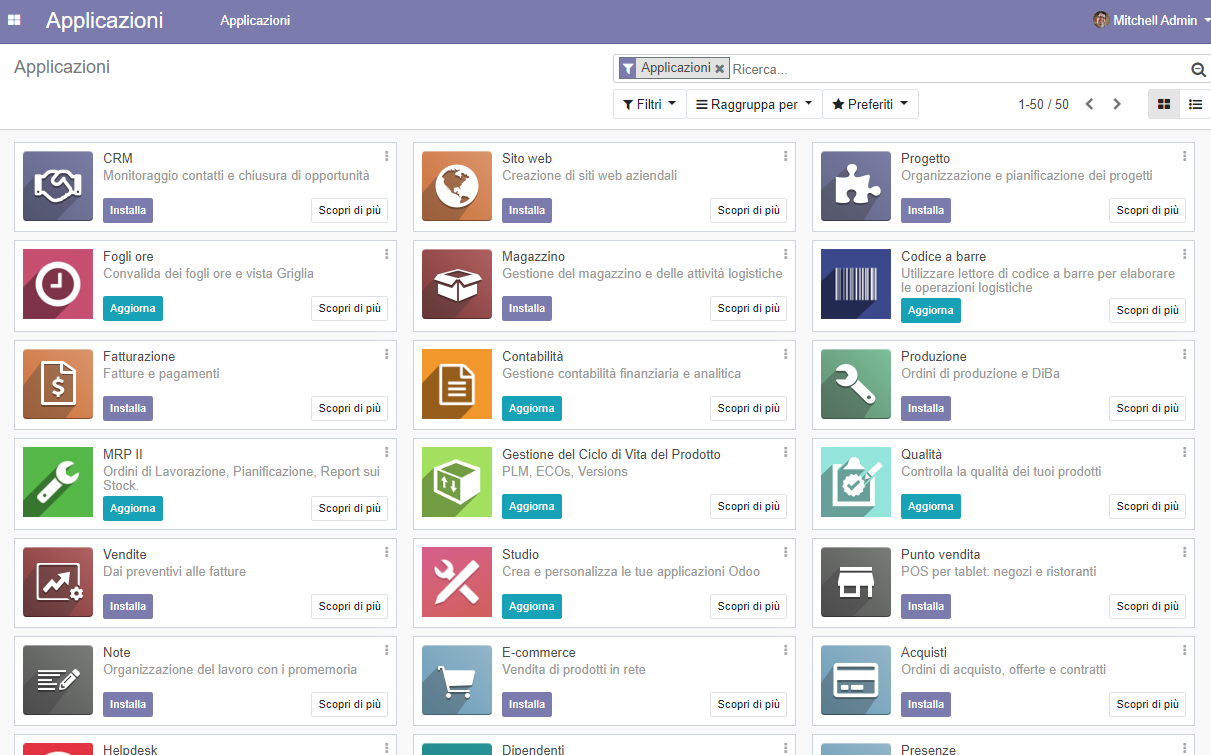The height and width of the screenshot is (755, 1211).
Task: Click Scopri di più for Contabilità
Action: (x=748, y=408)
